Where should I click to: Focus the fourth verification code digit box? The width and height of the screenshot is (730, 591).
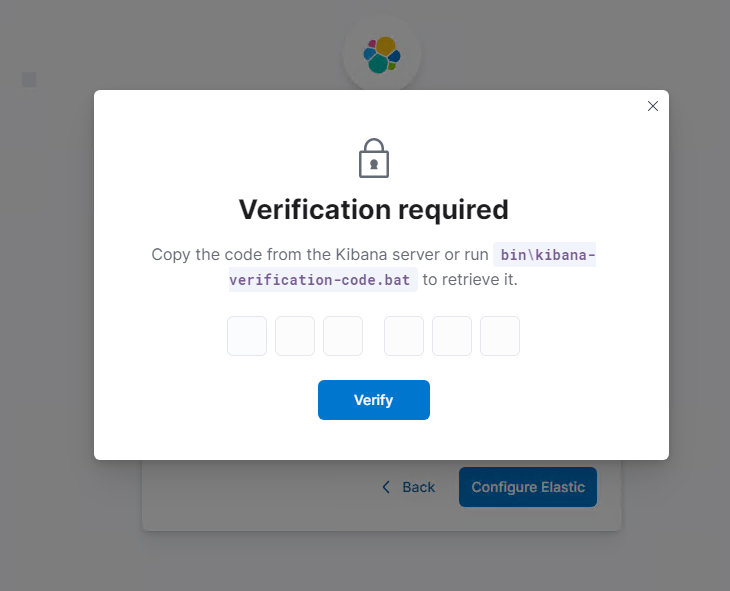tap(404, 336)
